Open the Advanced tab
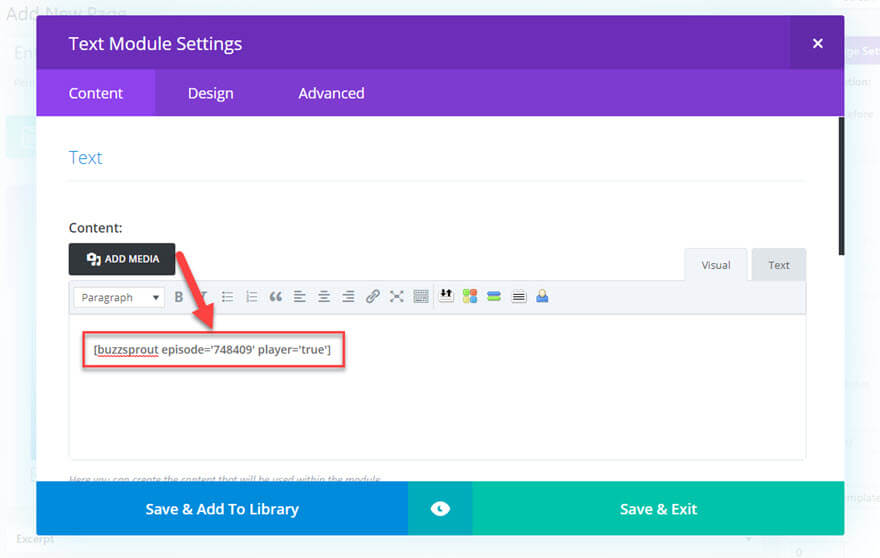Screen dimensions: 880x558 [331, 93]
